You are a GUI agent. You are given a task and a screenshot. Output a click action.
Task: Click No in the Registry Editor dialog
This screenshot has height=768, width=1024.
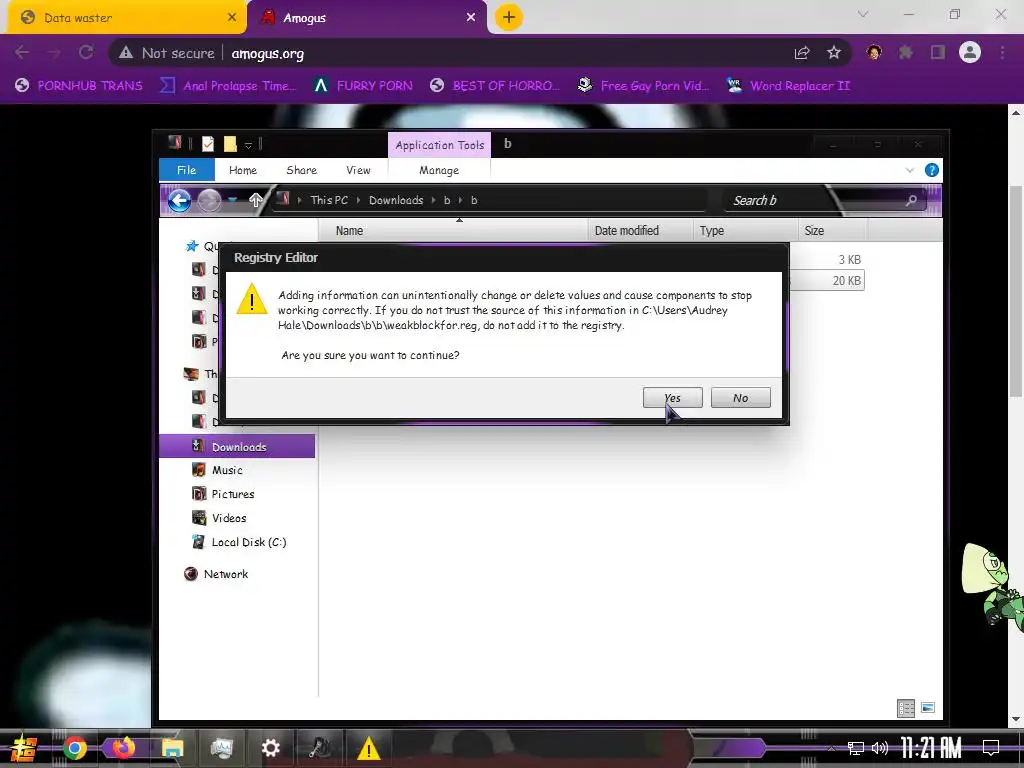coord(741,398)
